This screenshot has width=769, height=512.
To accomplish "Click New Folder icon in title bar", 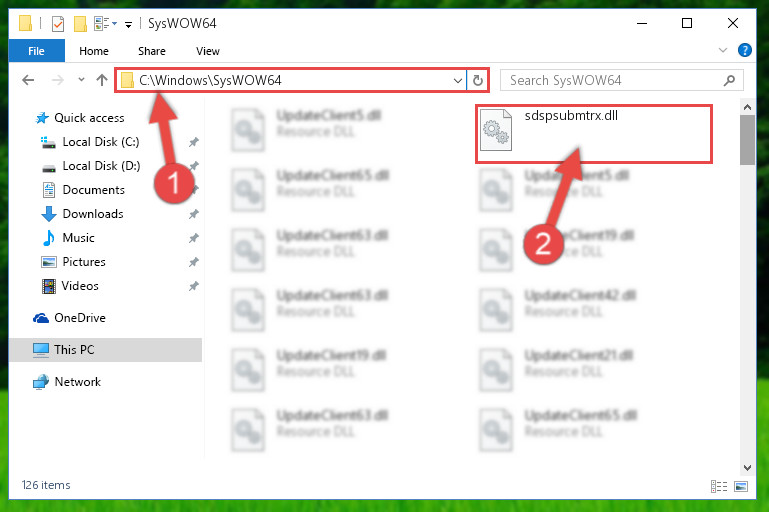I will 80,23.
